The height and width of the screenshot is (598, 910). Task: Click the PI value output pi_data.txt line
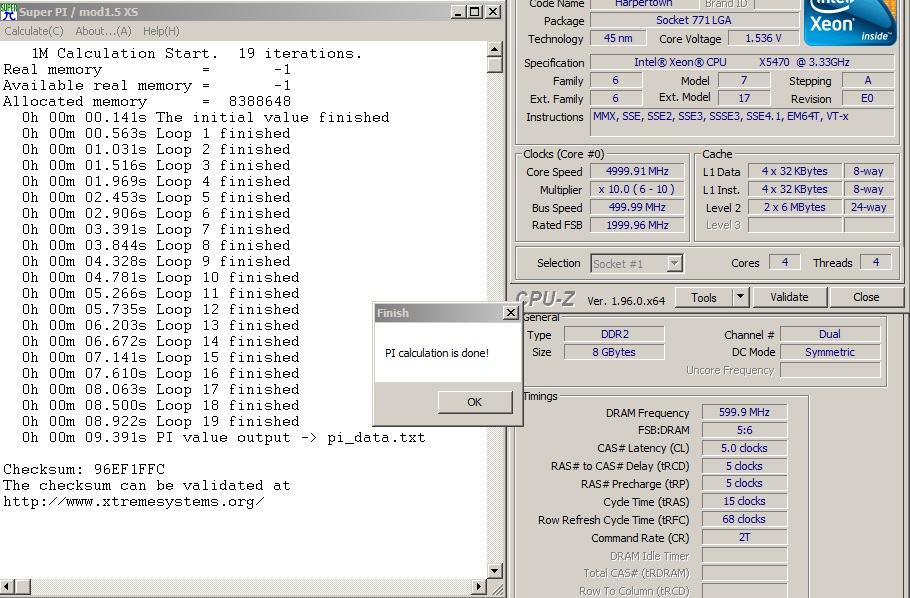223,438
